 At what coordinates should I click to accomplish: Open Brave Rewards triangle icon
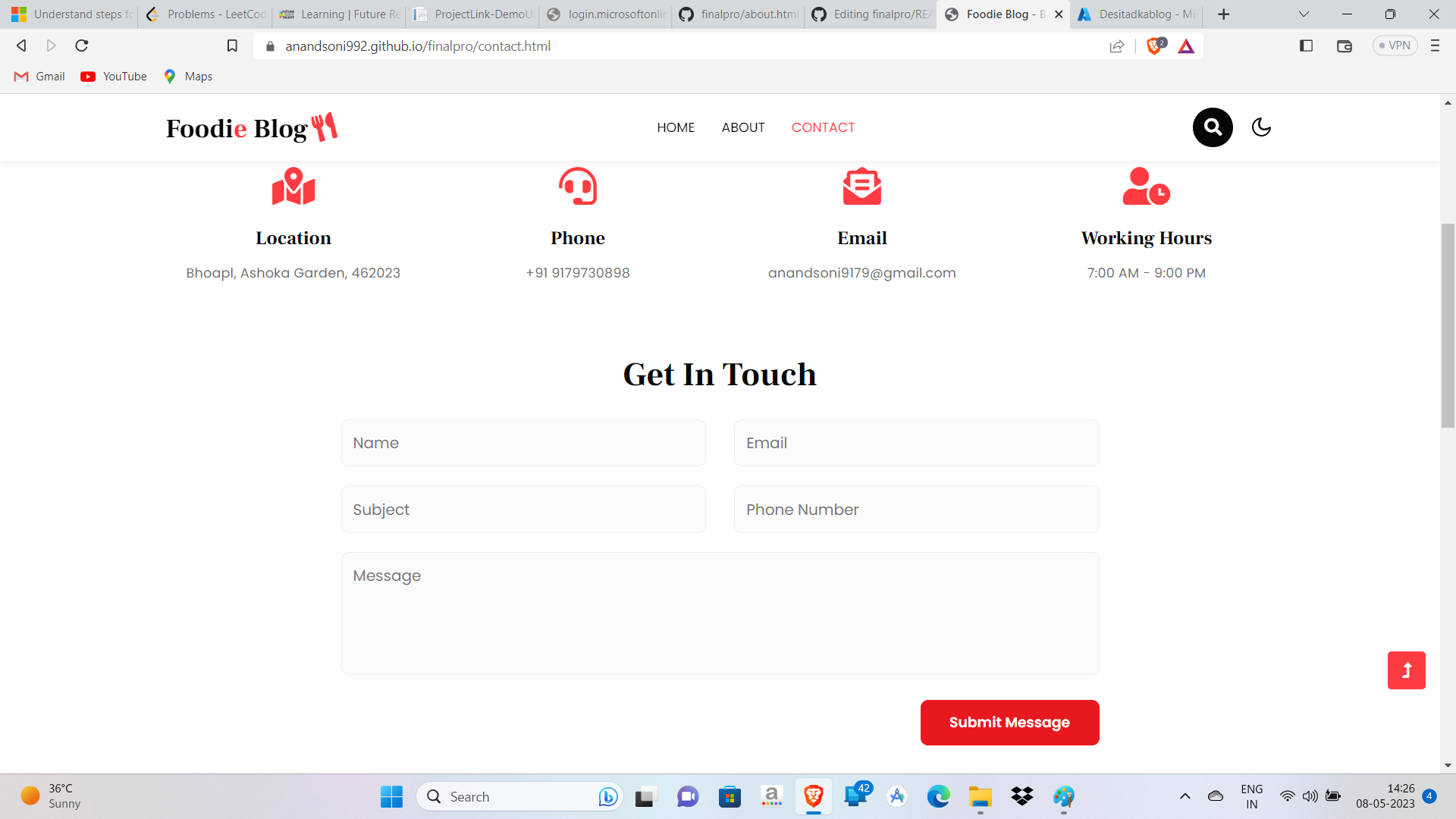[1187, 45]
